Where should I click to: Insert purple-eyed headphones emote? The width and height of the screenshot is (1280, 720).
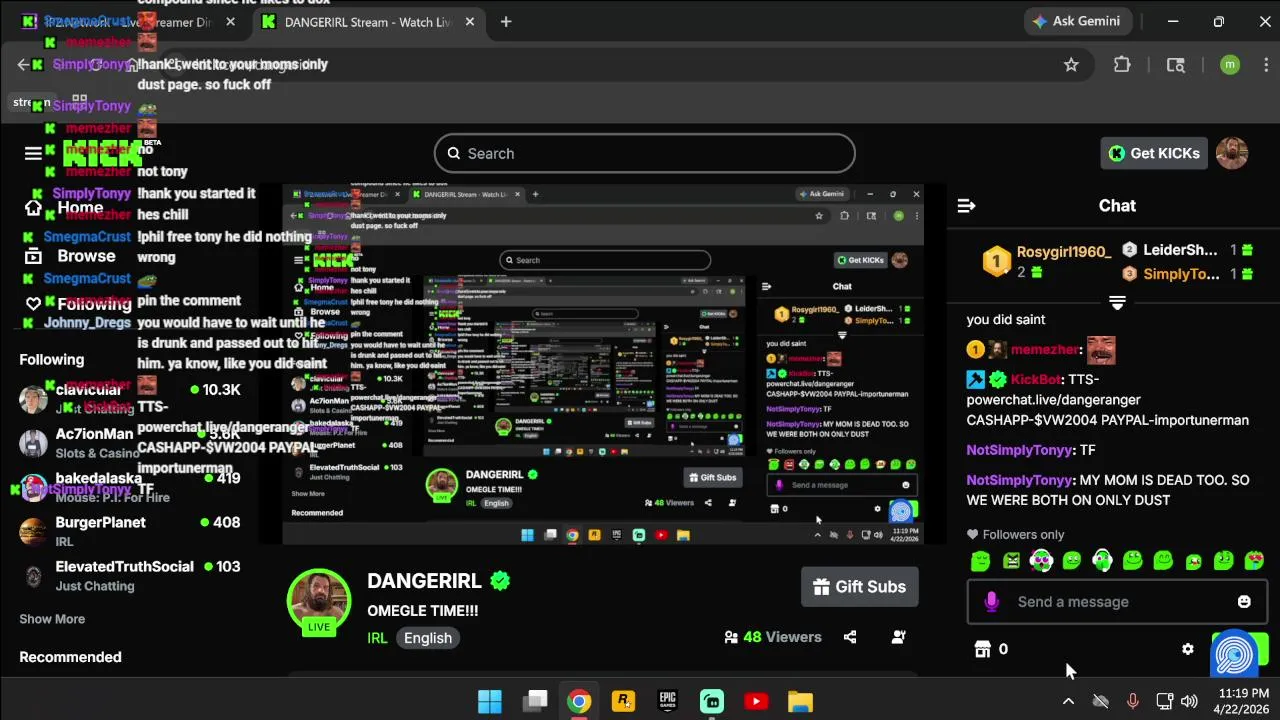pos(1041,561)
